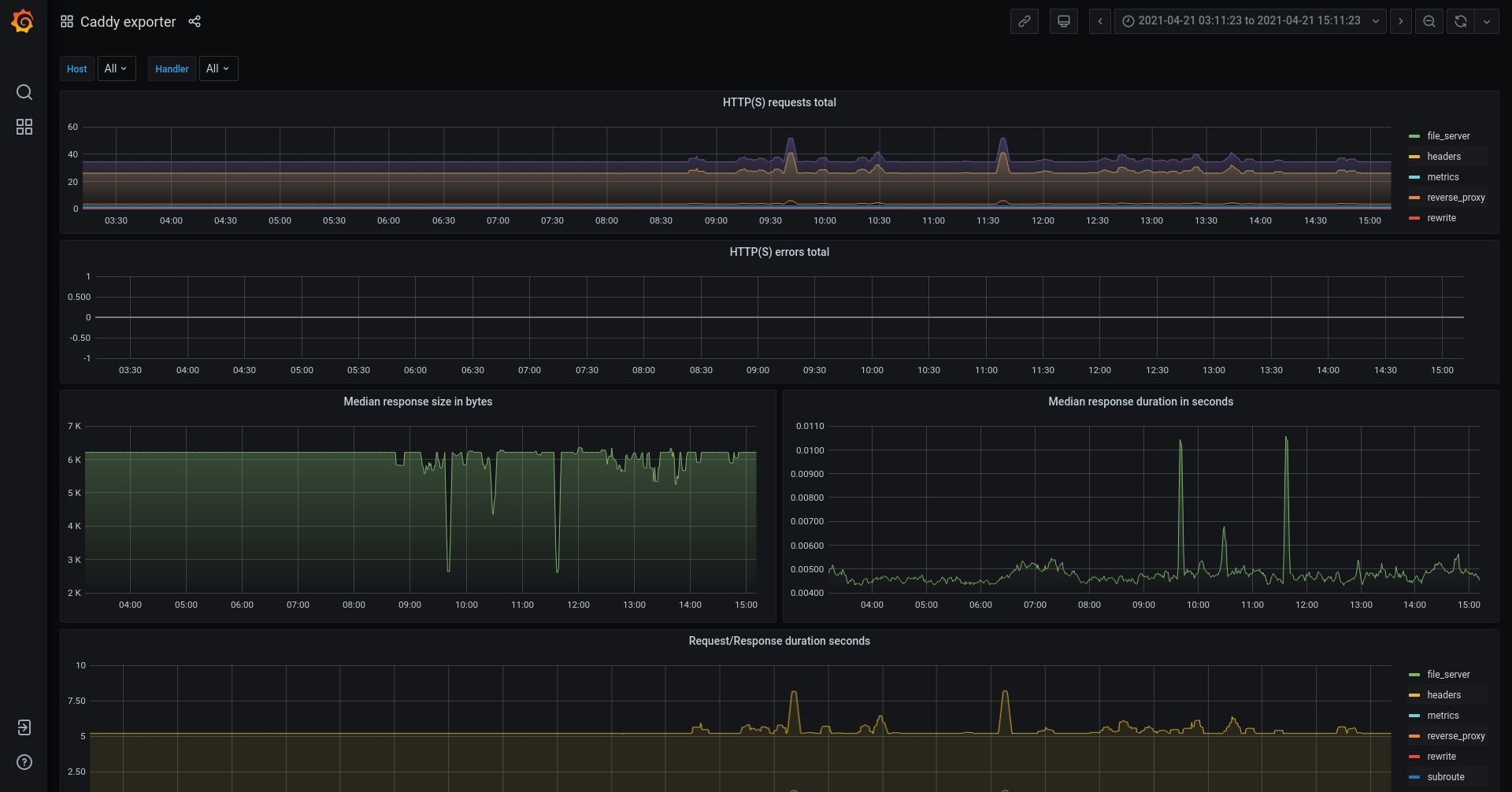Open the Handler variable dropdown

(218, 68)
